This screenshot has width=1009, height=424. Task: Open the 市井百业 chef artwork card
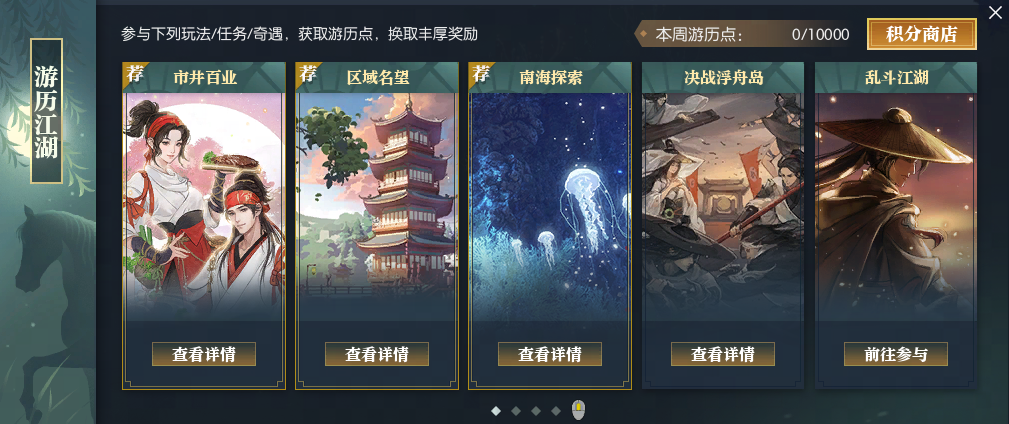tap(204, 206)
